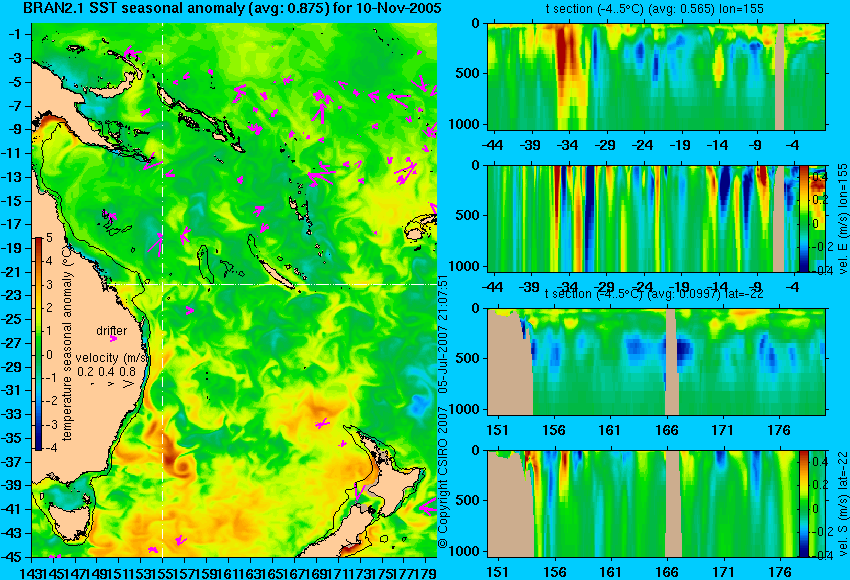Click '176' tick under vel. S section
This screenshot has width=850, height=580.
[x=780, y=572]
